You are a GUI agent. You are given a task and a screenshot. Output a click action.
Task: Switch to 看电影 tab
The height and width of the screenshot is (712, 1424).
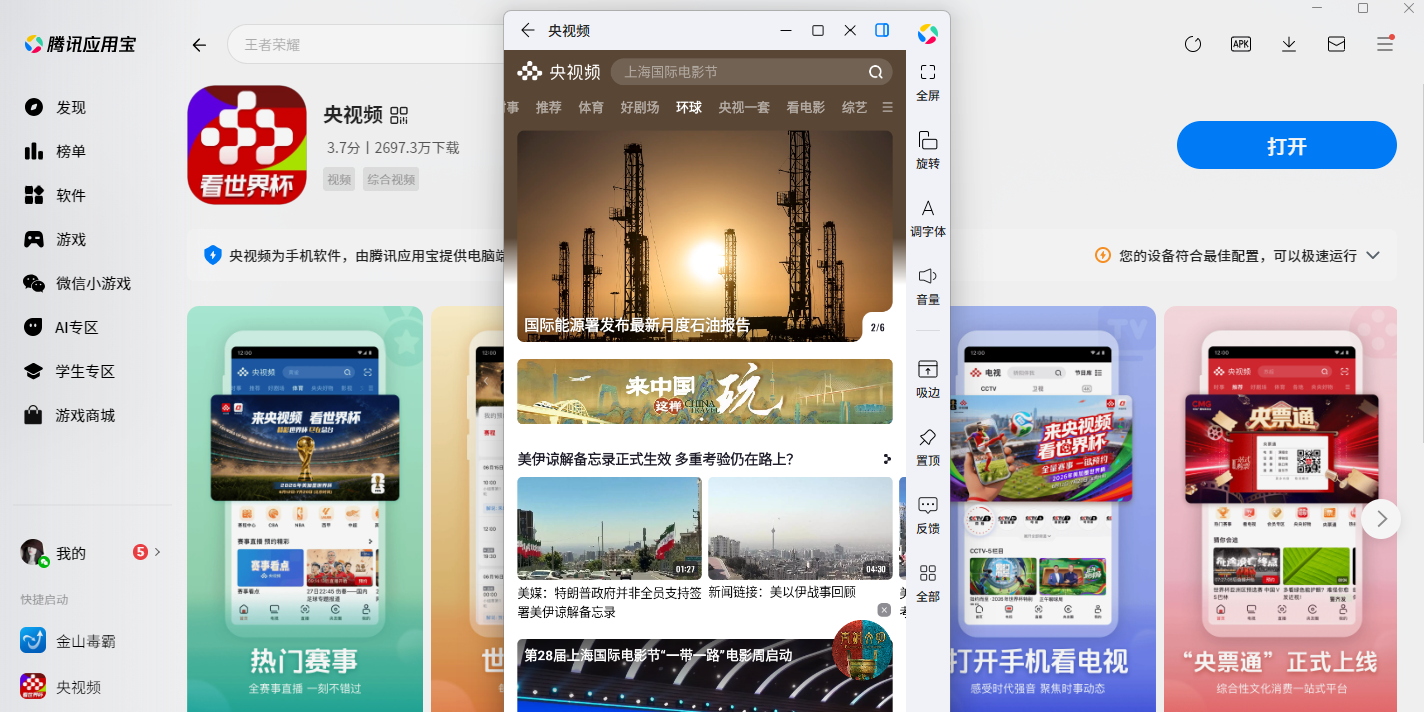[806, 107]
